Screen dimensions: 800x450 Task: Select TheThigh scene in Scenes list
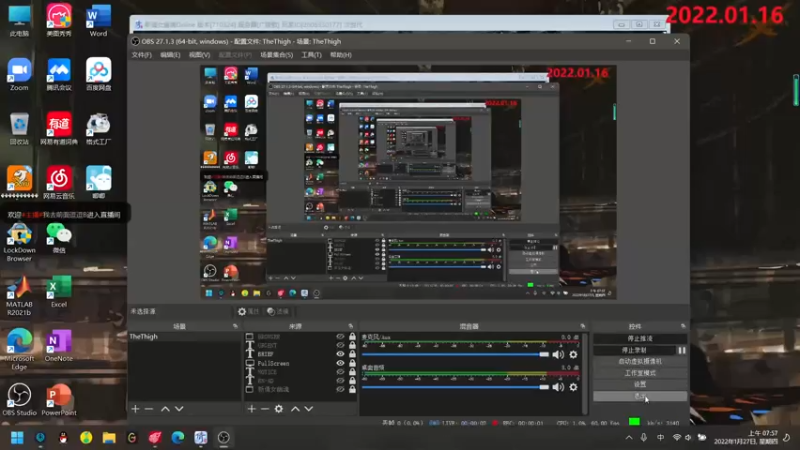[x=184, y=337]
